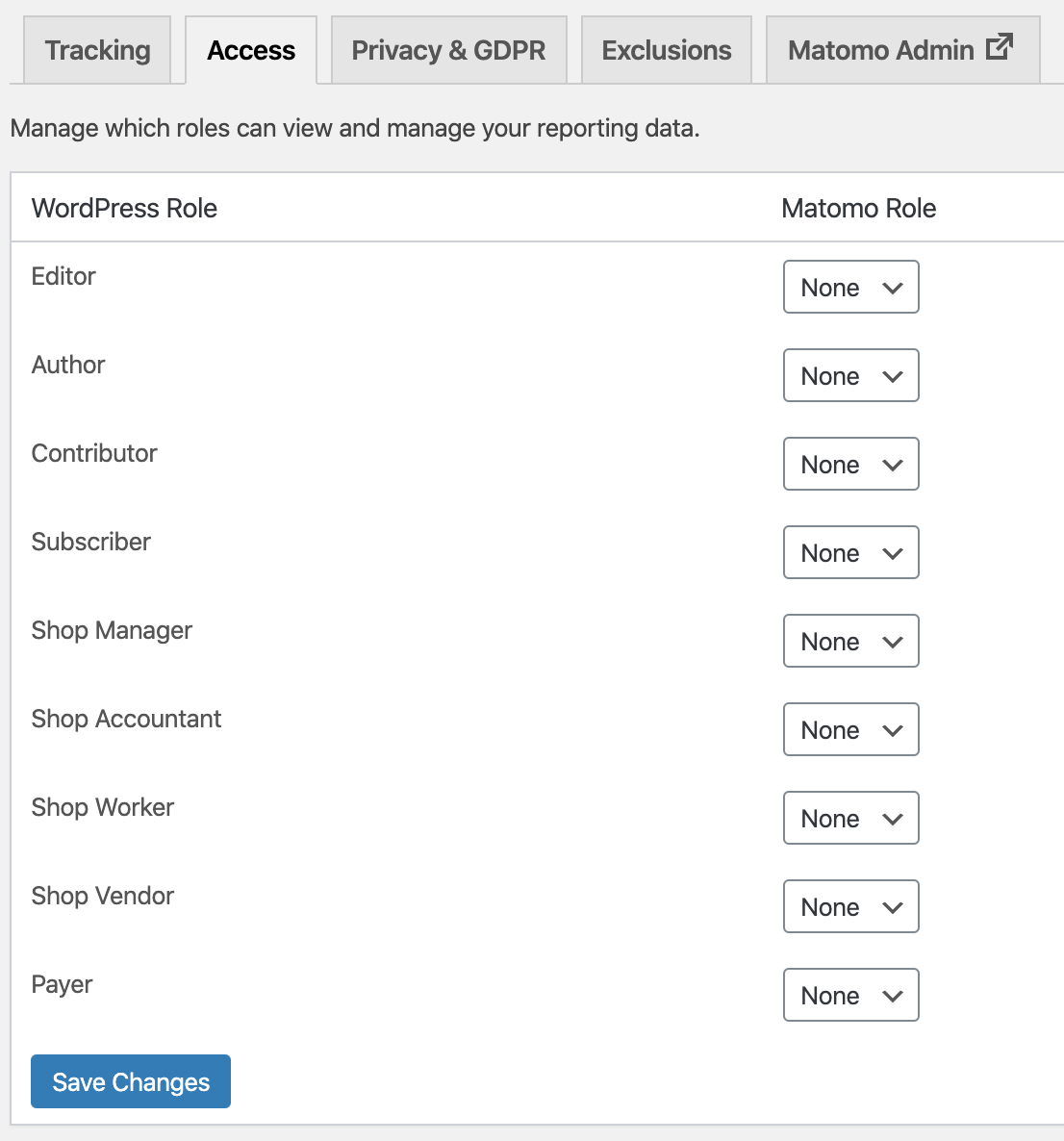Open the Editor Matomo role dropdown

tap(850, 287)
